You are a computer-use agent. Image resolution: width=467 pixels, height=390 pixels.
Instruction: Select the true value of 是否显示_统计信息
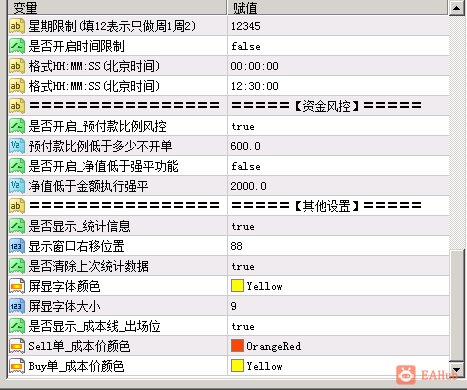click(x=243, y=226)
